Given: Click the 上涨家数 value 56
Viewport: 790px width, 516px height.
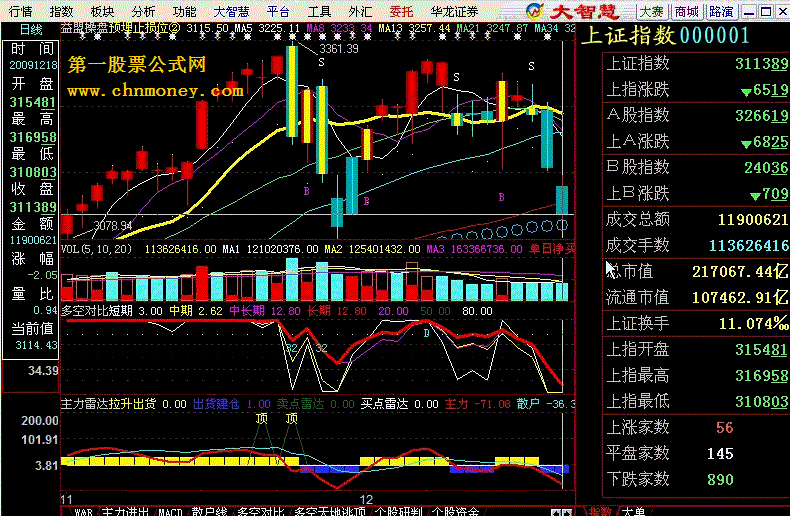Looking at the screenshot, I should pos(725,428).
